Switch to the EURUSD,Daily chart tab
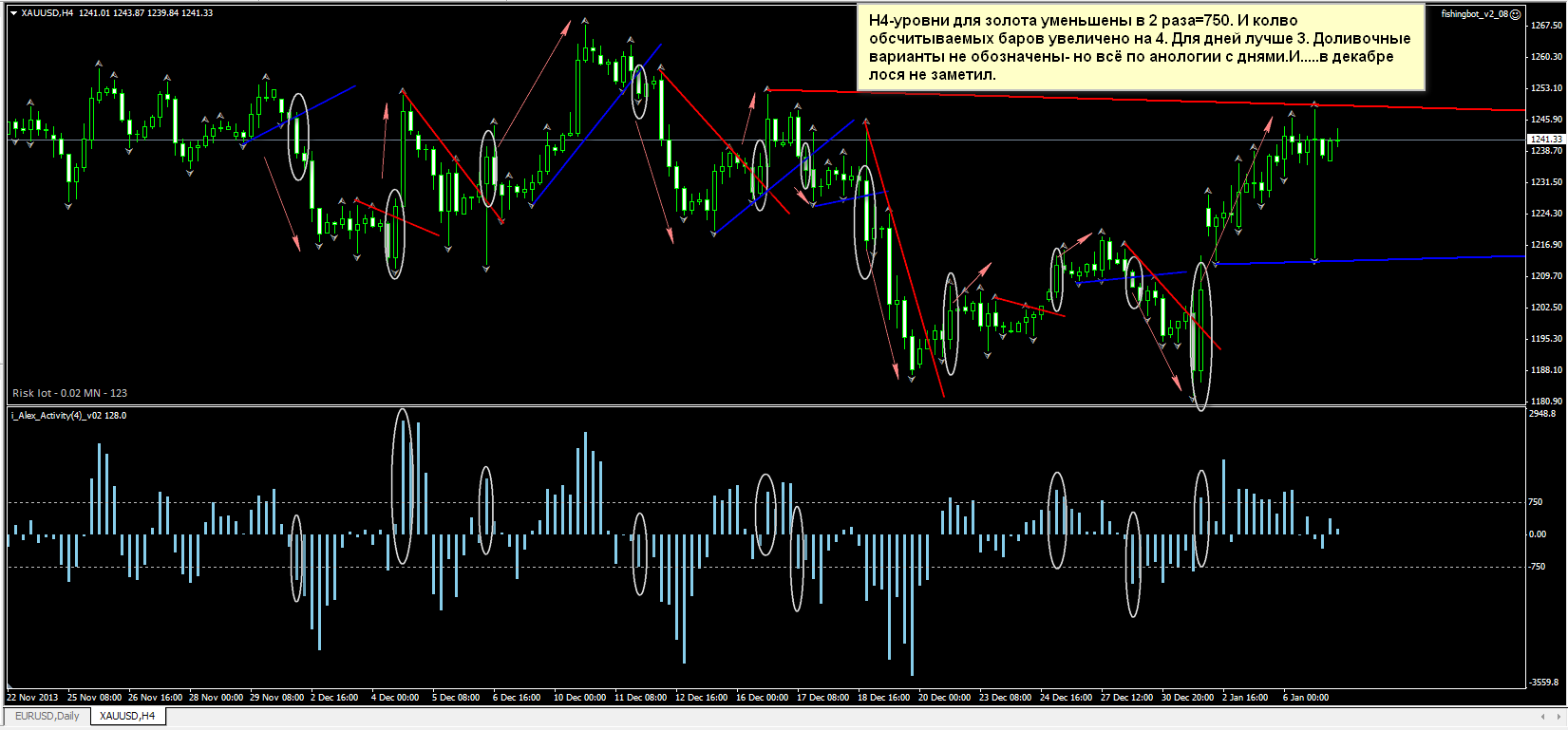The image size is (1568, 730). tap(47, 716)
